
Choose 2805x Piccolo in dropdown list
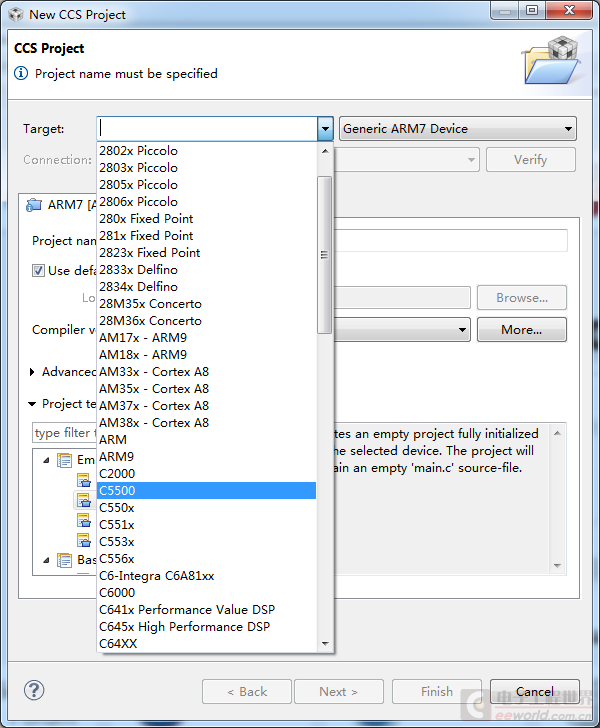[x=207, y=185]
